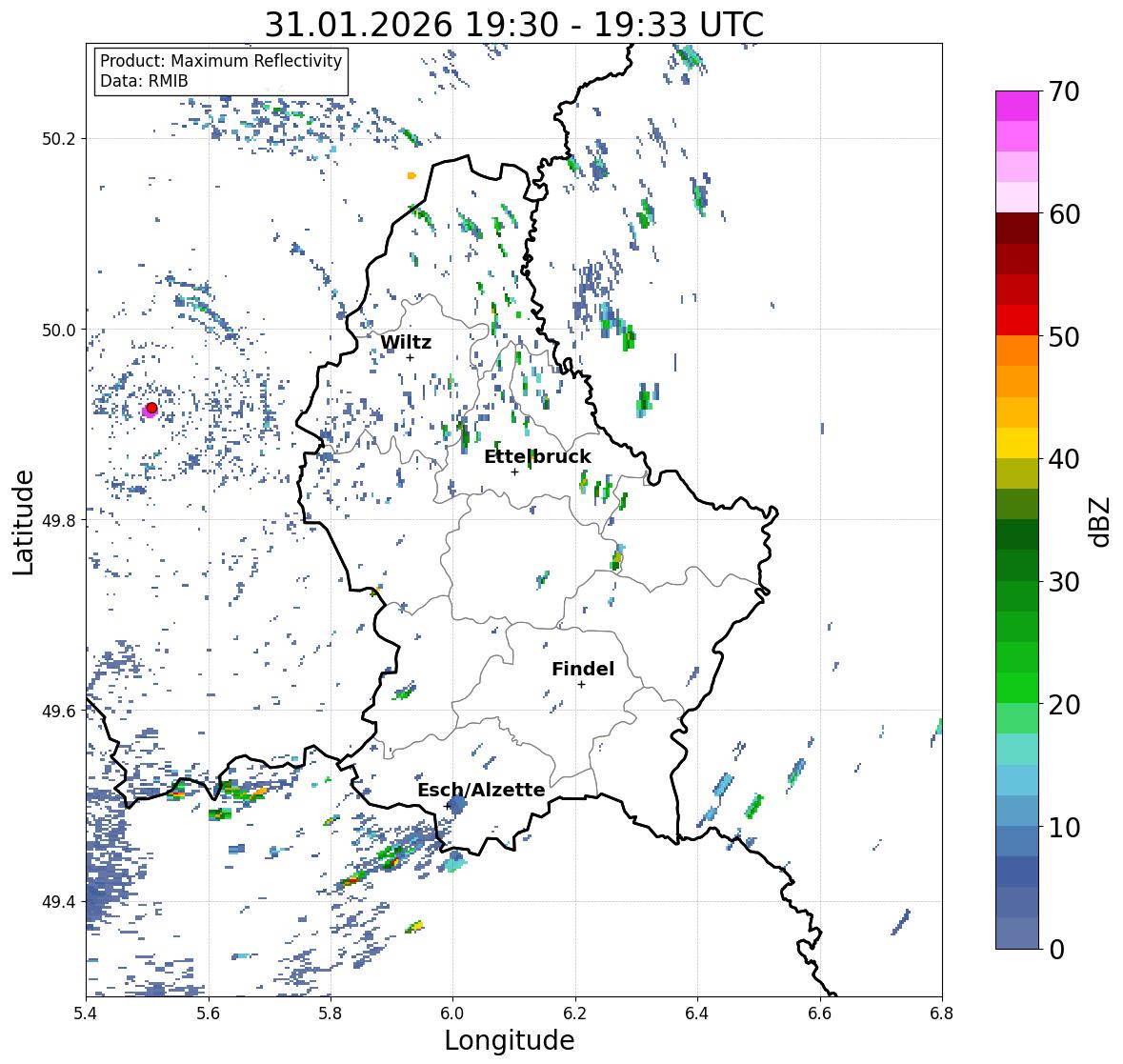Screen dimensions: 1123x1064
Task: Click the magenta top swatch of the colorbar
Action: [1017, 106]
